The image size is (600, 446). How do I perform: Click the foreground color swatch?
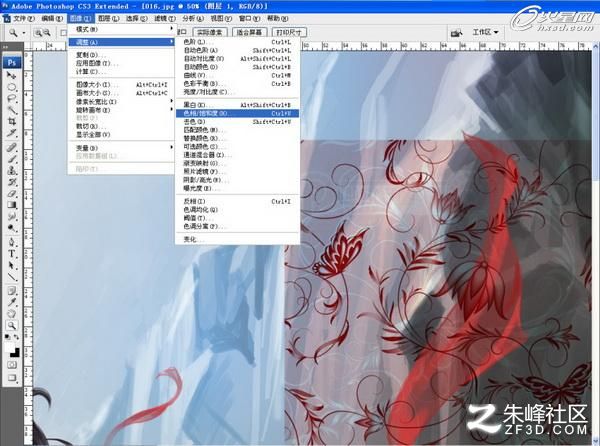(x=9, y=347)
